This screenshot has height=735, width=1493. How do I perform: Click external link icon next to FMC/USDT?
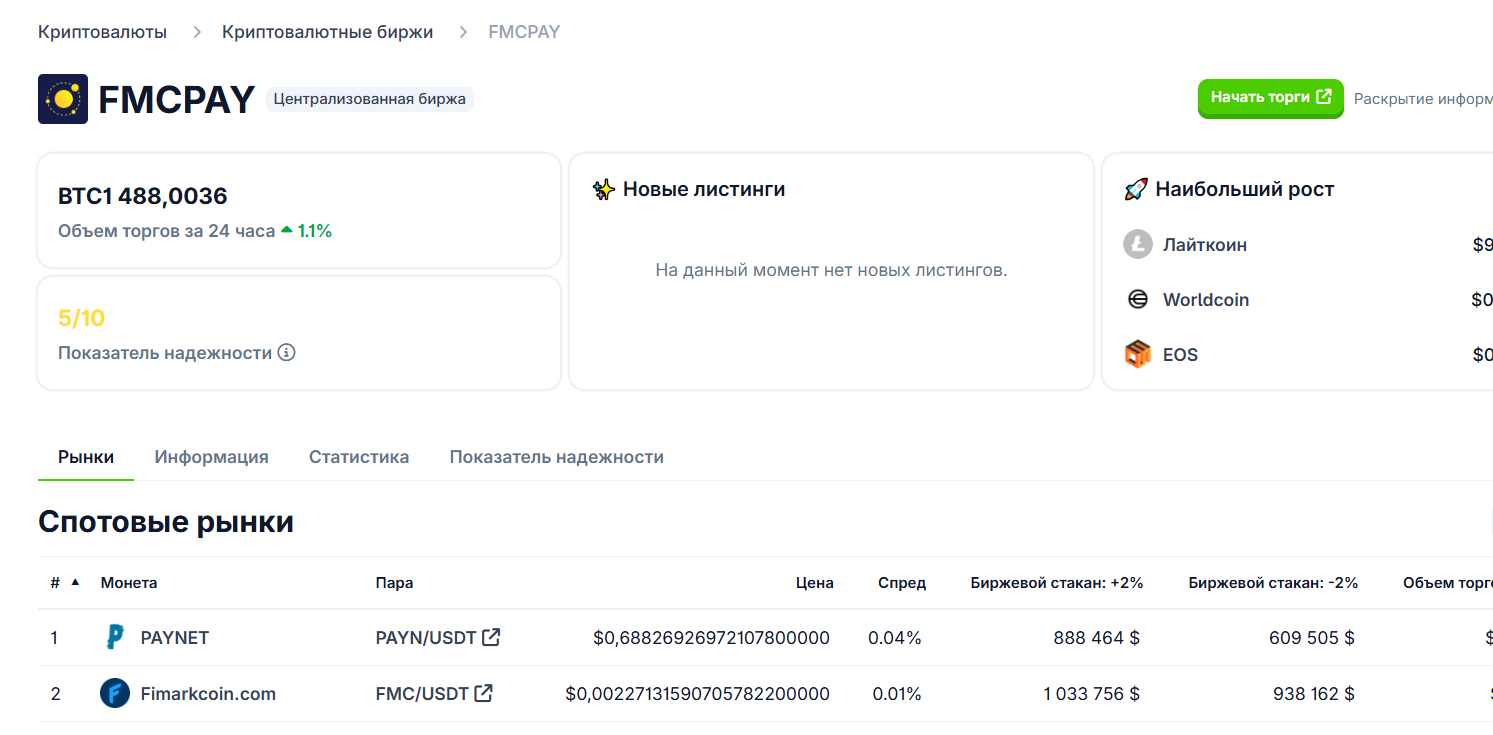click(x=483, y=693)
